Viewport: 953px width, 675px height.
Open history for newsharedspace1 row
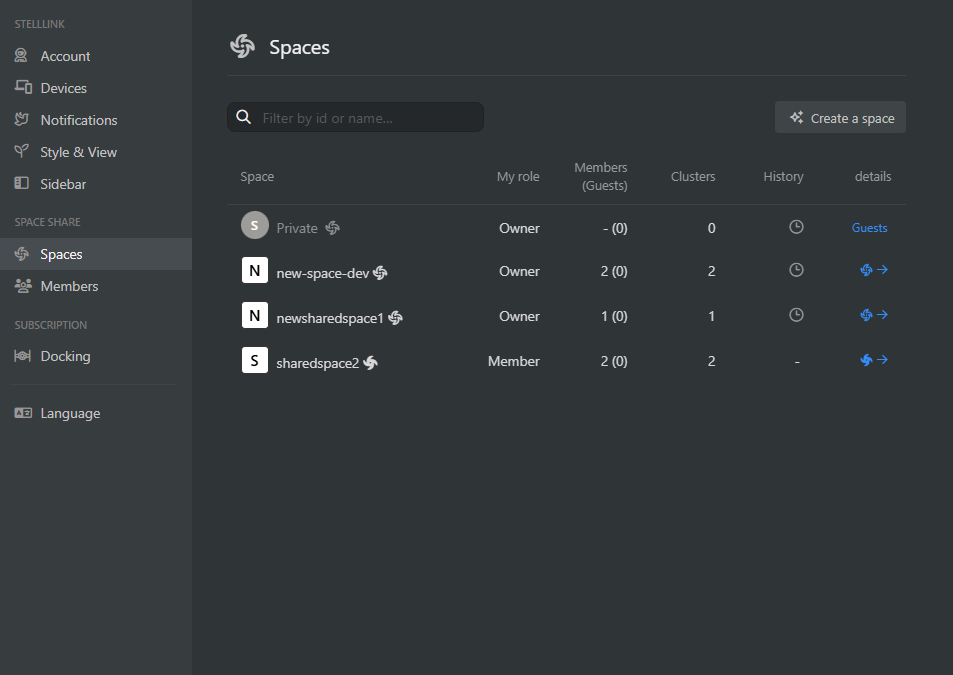796,315
